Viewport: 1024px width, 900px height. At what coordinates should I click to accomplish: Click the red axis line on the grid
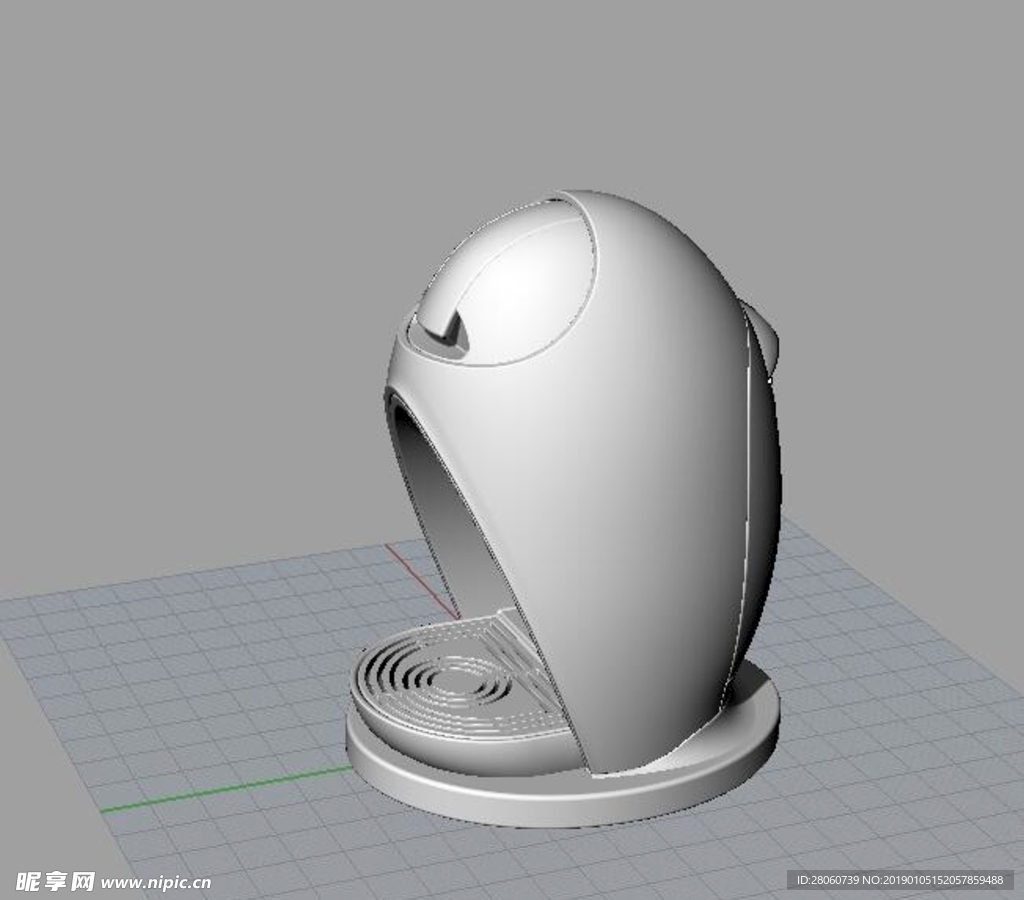[422, 581]
